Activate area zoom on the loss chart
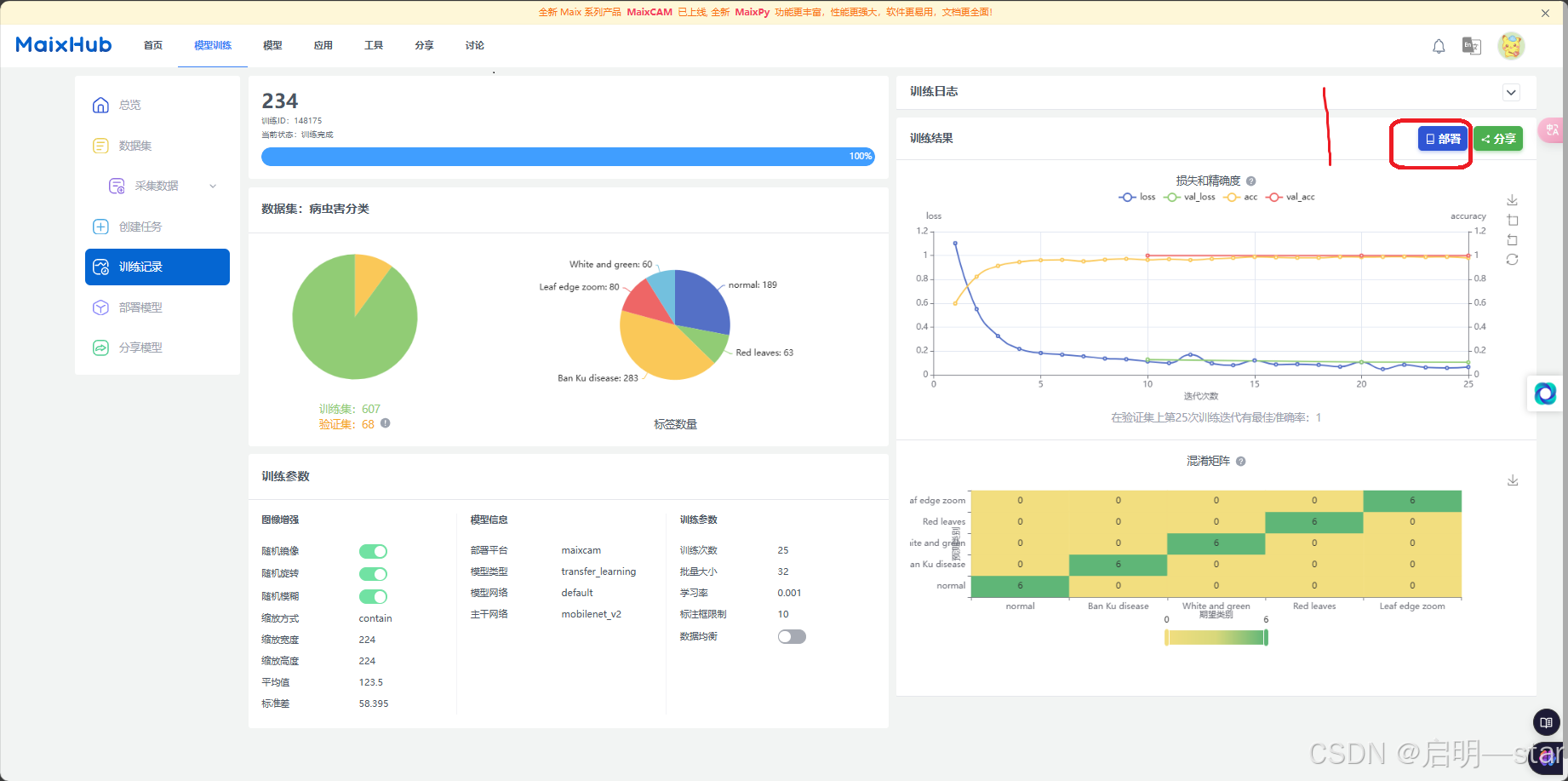 pos(1512,220)
